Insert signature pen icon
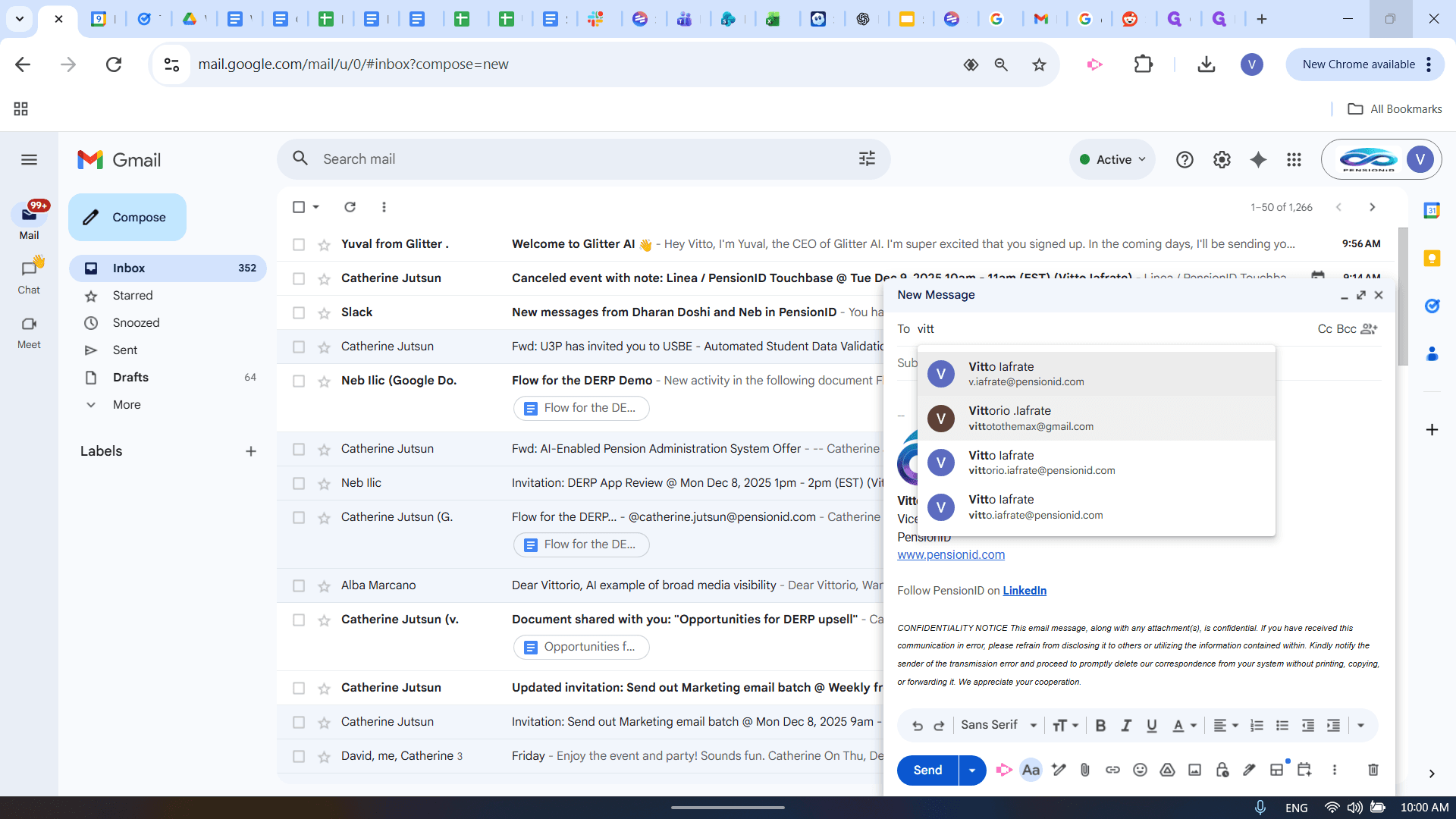 [1249, 770]
